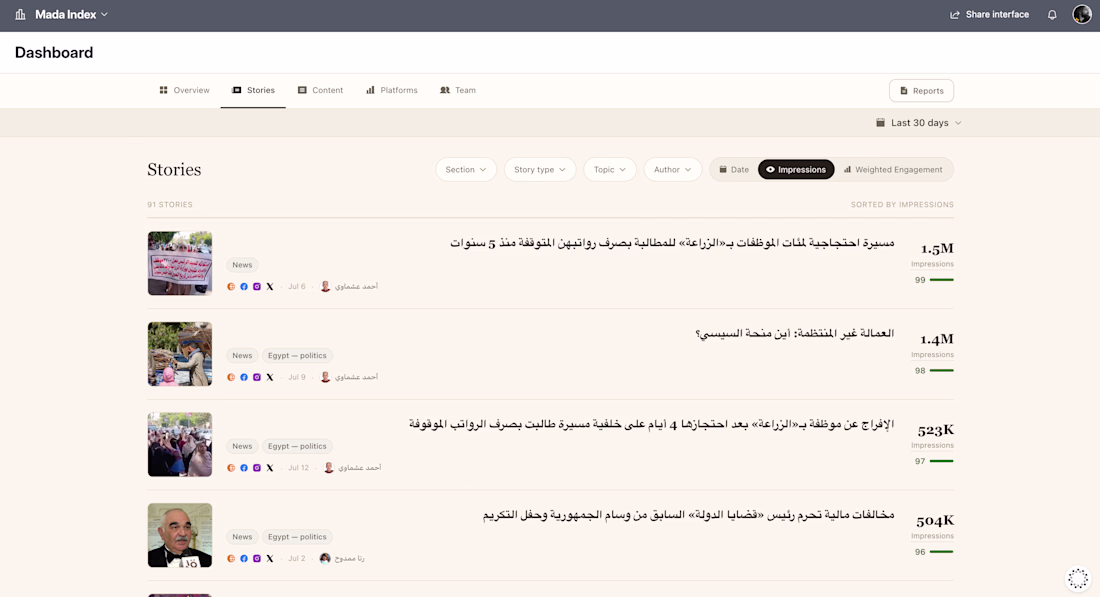Click the Share interface button
The height and width of the screenshot is (597, 1100).
989,14
